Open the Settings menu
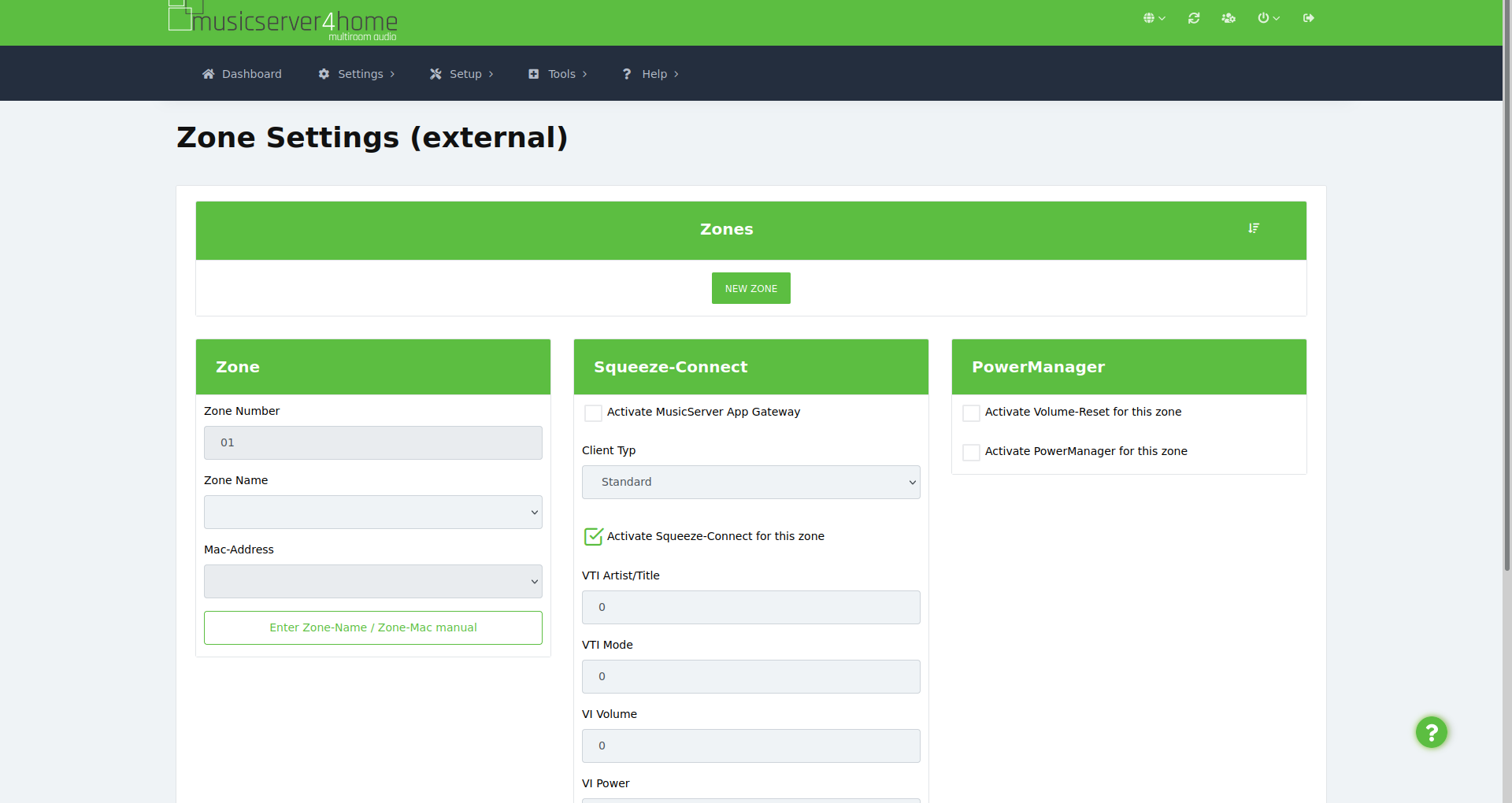Image resolution: width=1512 pixels, height=803 pixels. (357, 74)
